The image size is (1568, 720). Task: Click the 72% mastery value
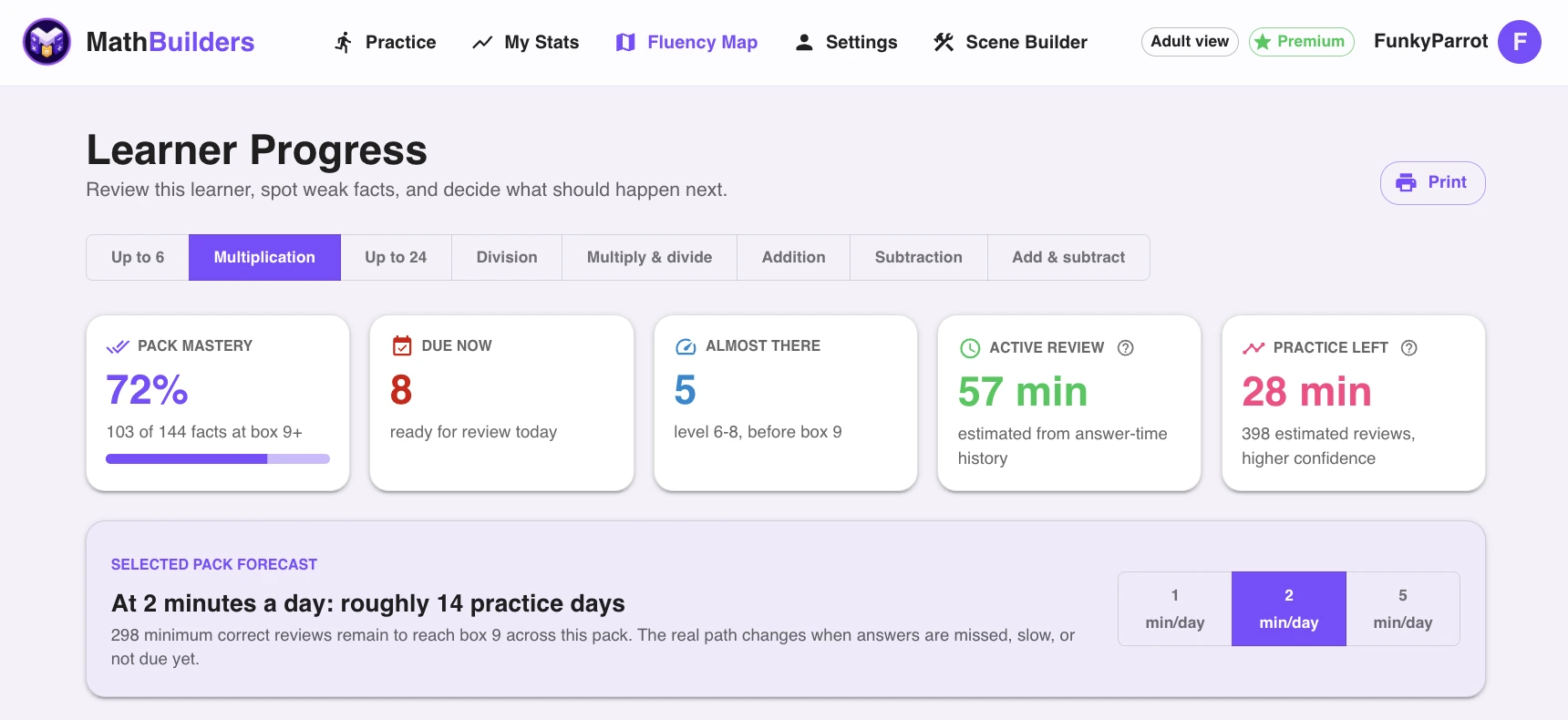click(147, 390)
